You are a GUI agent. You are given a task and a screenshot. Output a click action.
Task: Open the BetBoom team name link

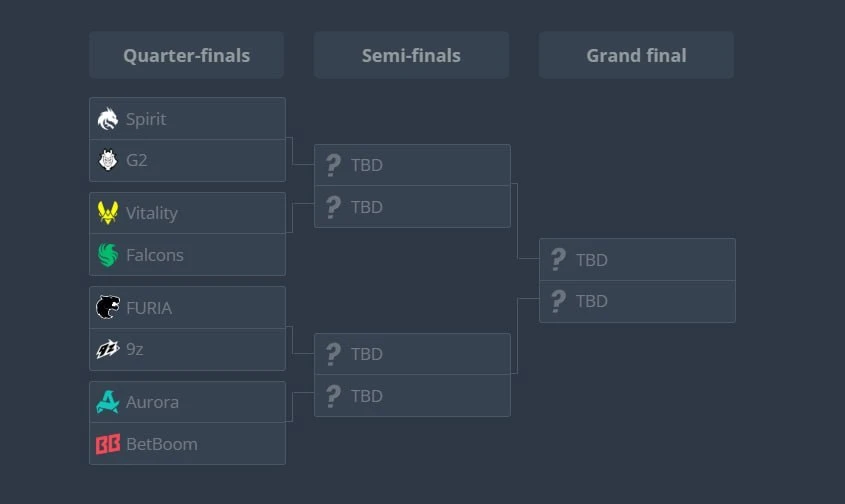[162, 444]
